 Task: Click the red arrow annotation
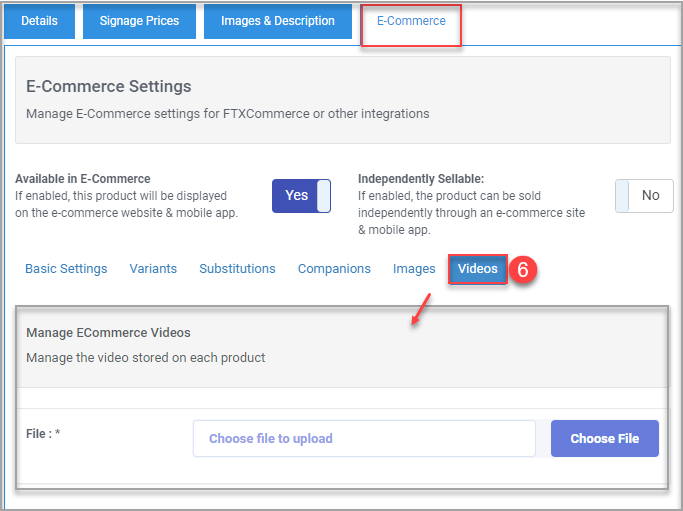click(x=421, y=309)
